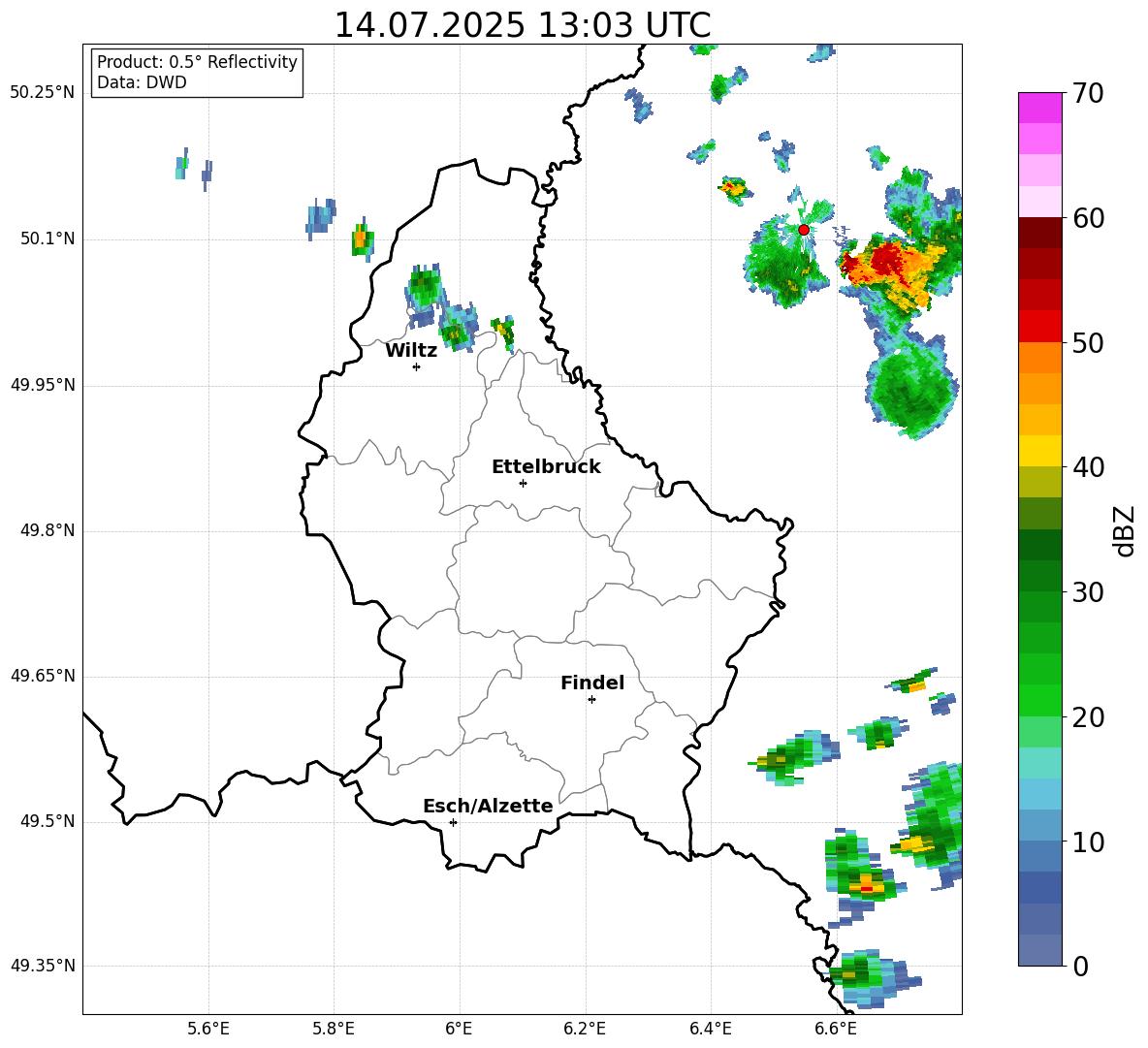Click the dark red colorbar swatch below 60

tap(1039, 233)
